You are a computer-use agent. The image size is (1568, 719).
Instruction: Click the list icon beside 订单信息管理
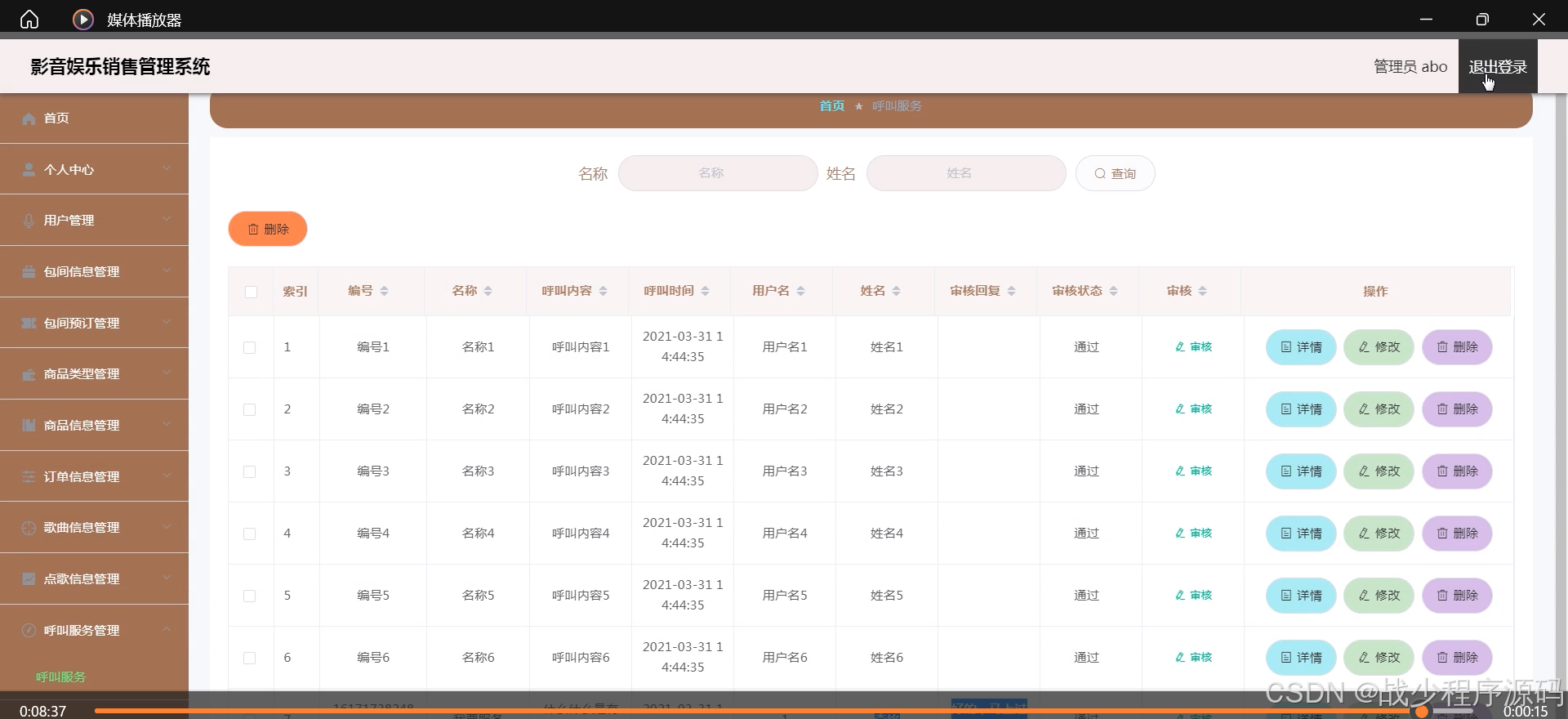point(29,476)
